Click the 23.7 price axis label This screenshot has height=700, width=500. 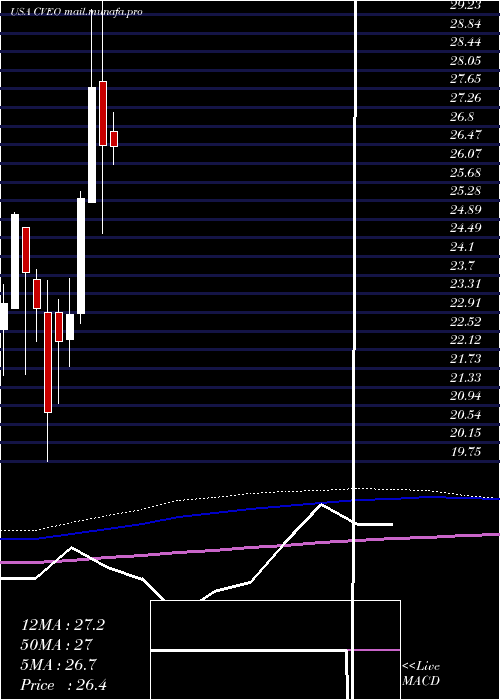click(462, 265)
